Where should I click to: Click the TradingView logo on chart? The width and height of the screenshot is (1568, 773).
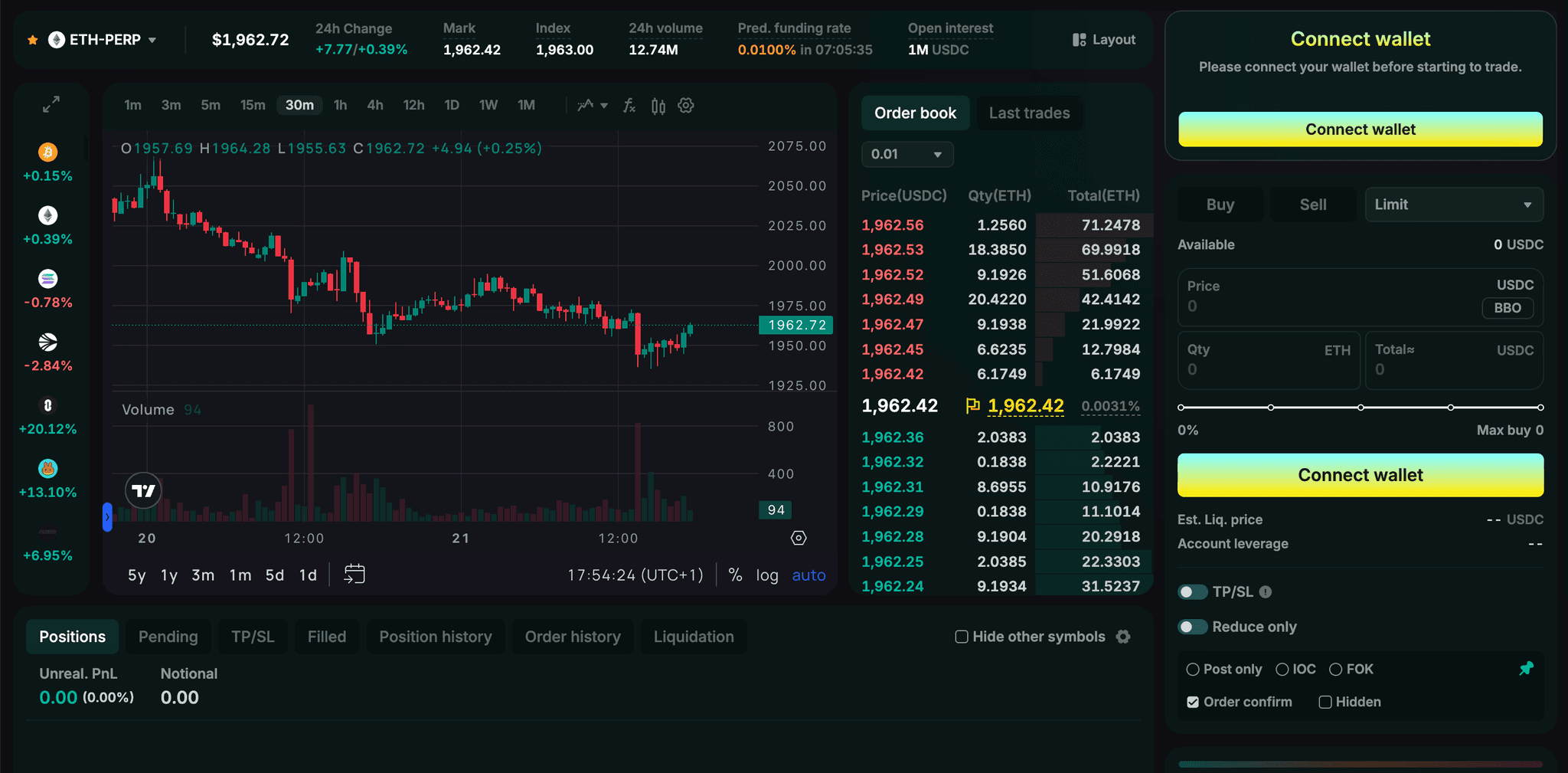click(143, 491)
